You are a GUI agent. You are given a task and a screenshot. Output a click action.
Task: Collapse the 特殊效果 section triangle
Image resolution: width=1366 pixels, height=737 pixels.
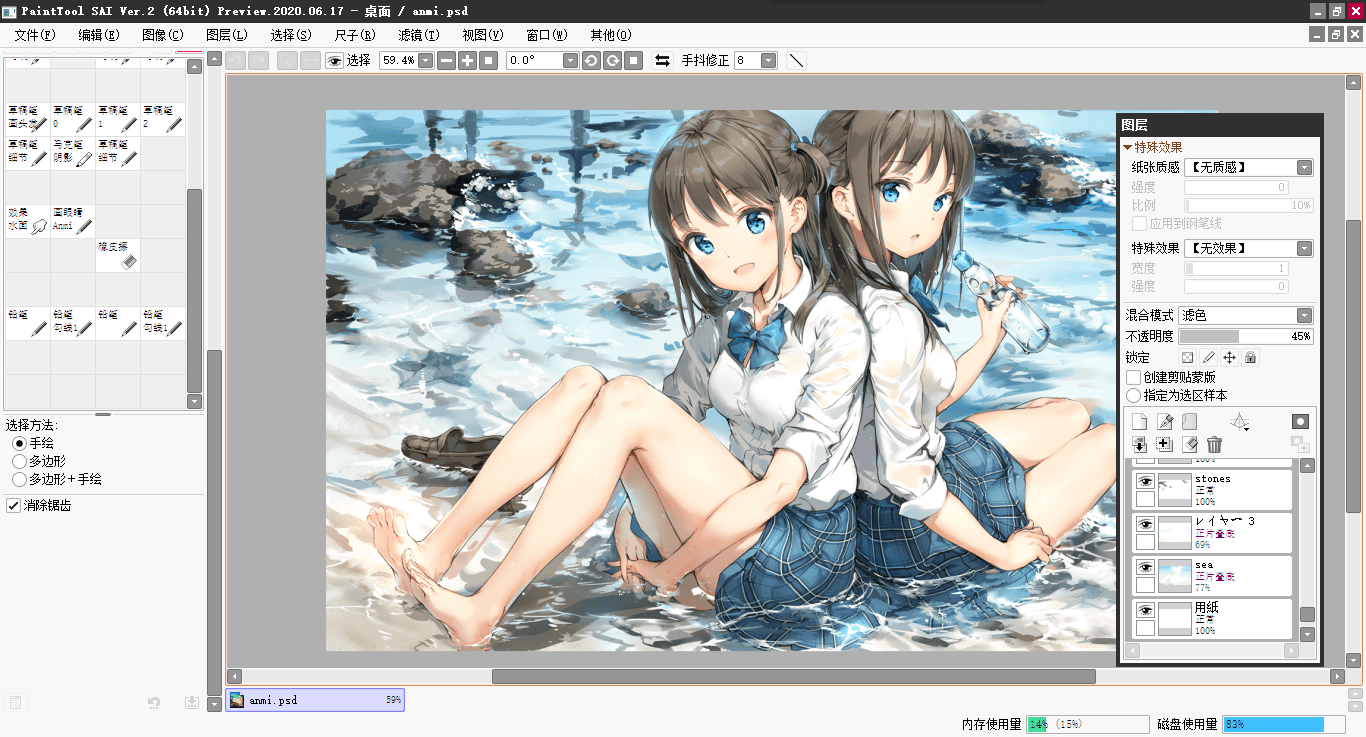[1127, 148]
